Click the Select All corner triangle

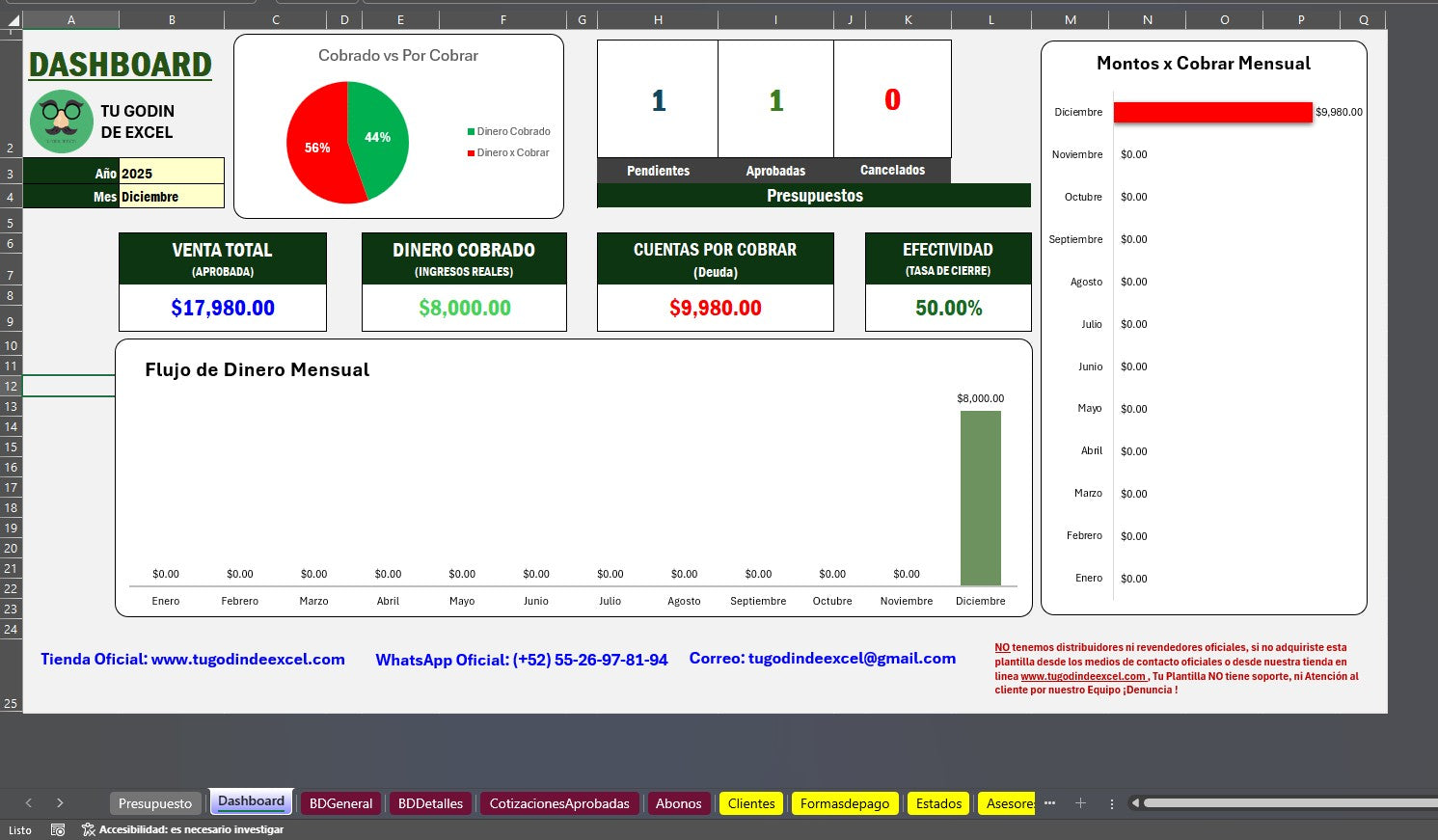[13, 19]
